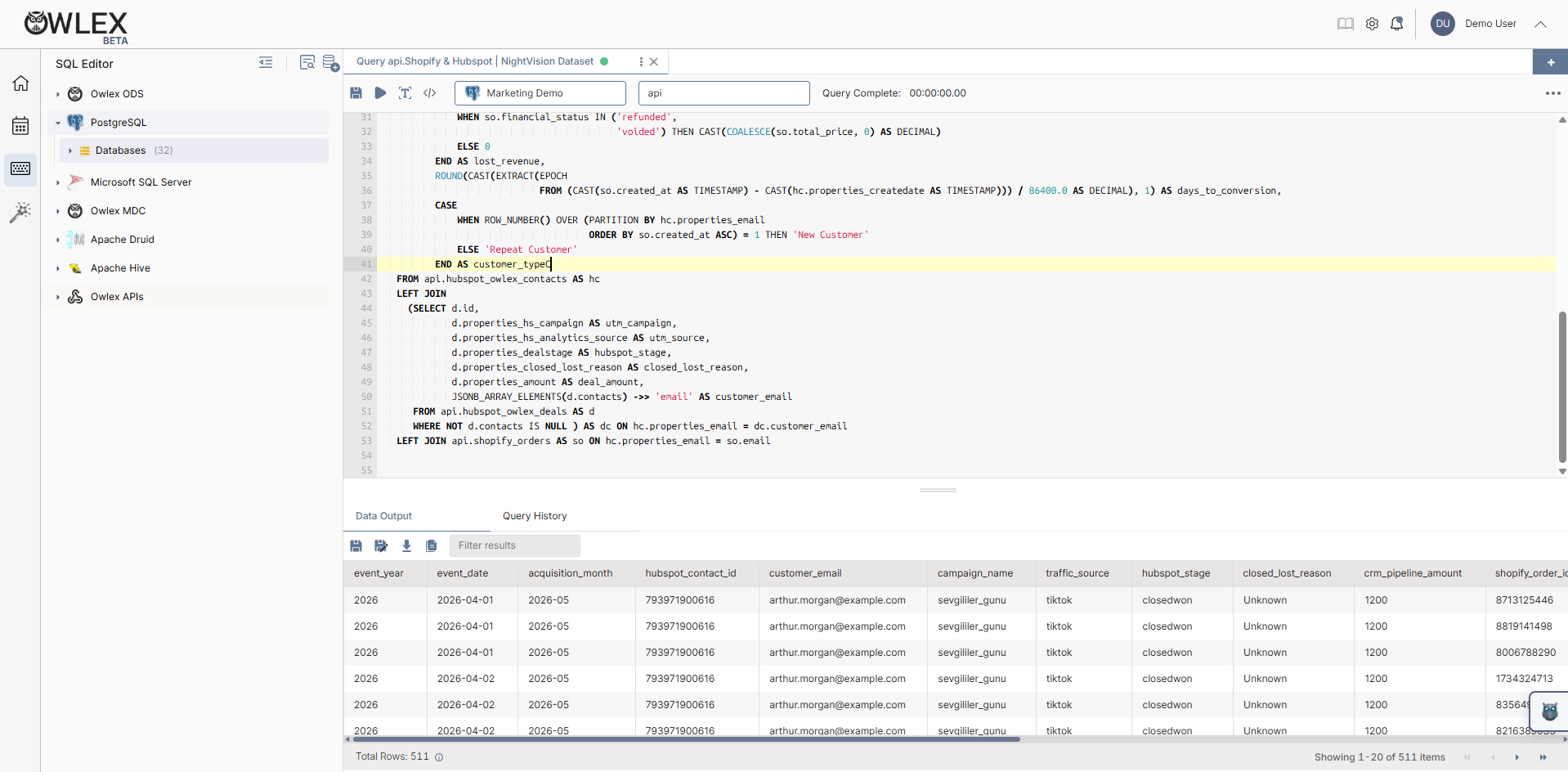Save the data output results
The width and height of the screenshot is (1568, 772).
[x=356, y=545]
